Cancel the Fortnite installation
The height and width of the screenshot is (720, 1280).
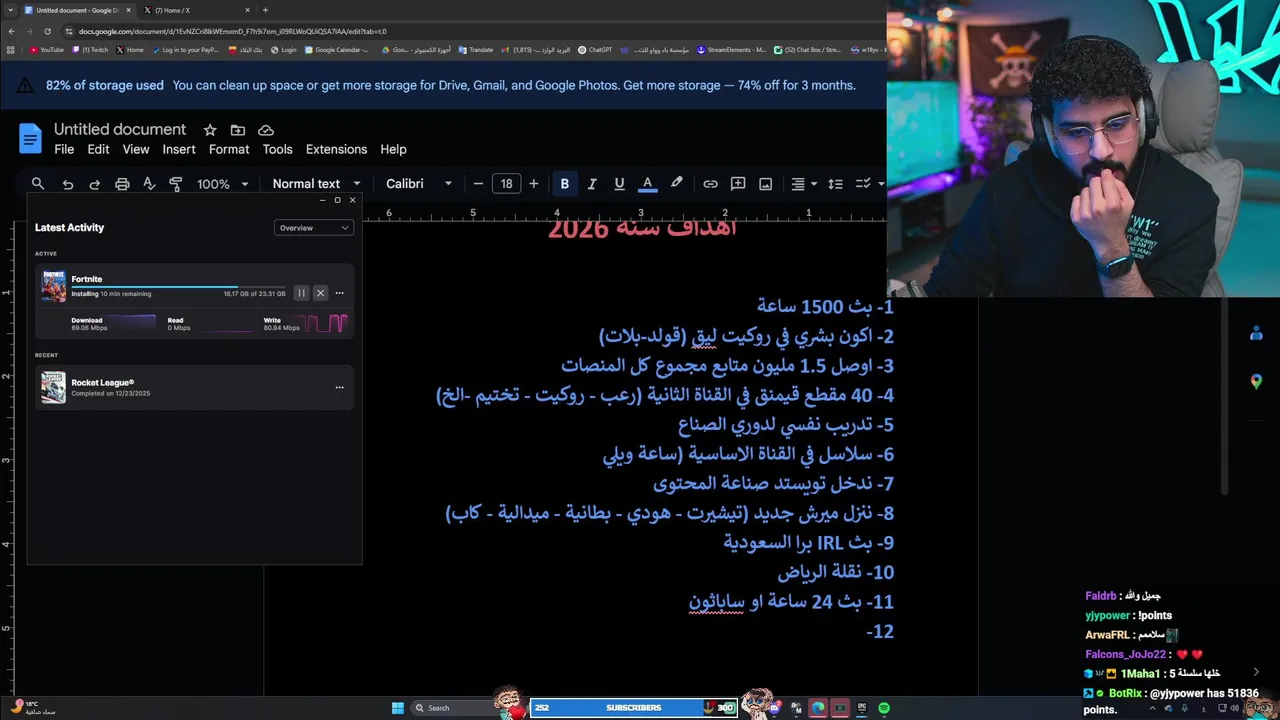point(320,293)
